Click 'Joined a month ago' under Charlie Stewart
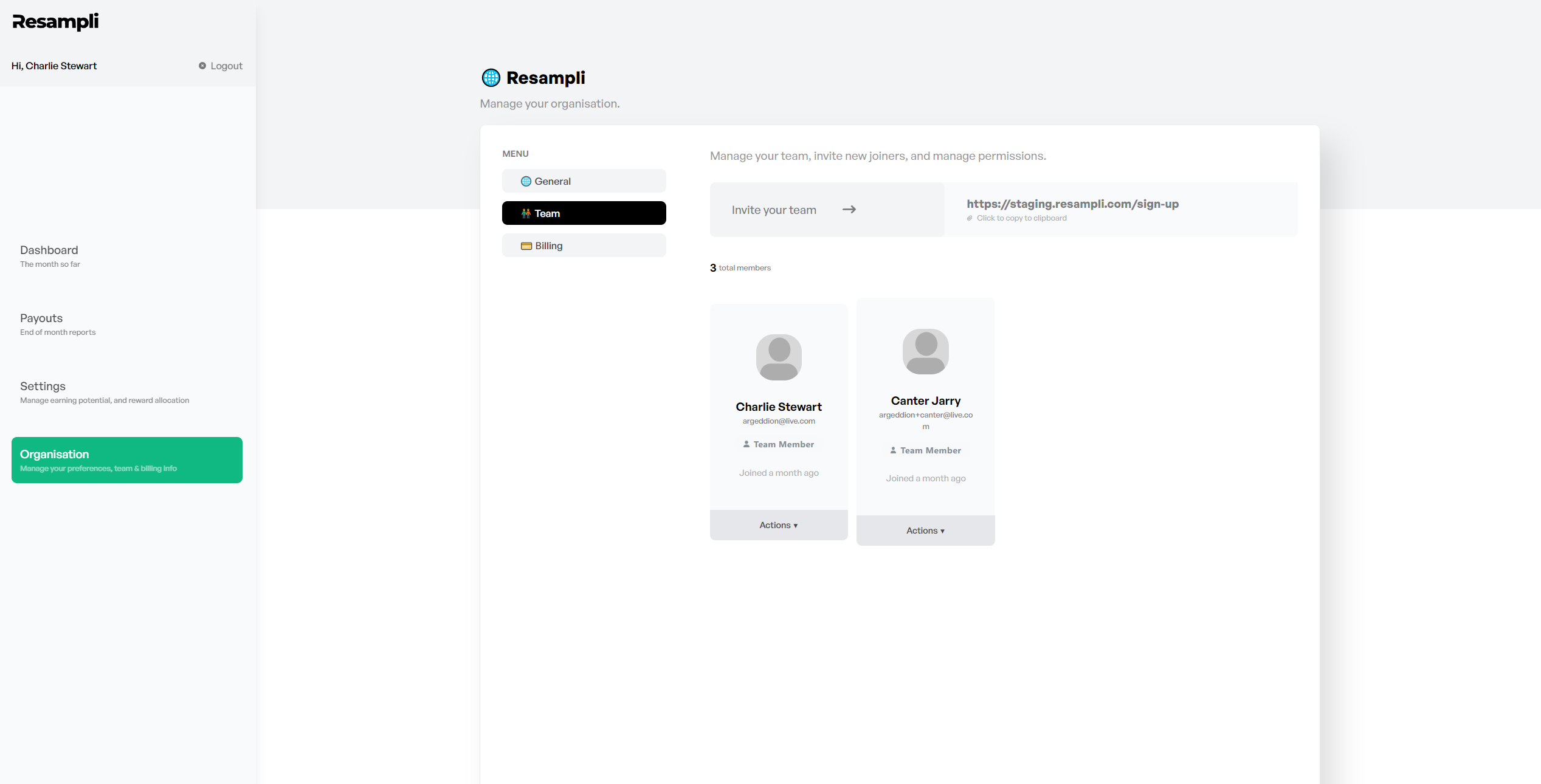 pyautogui.click(x=779, y=473)
